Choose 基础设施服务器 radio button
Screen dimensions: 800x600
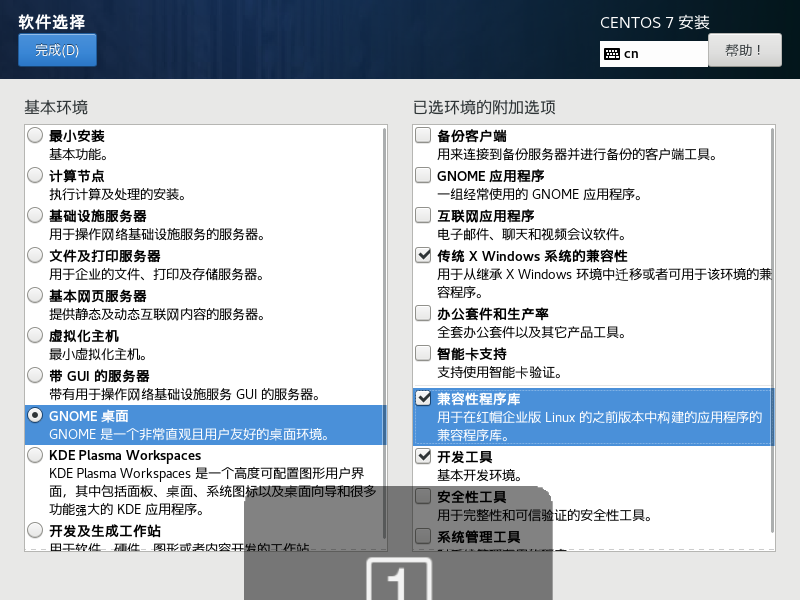[36, 215]
